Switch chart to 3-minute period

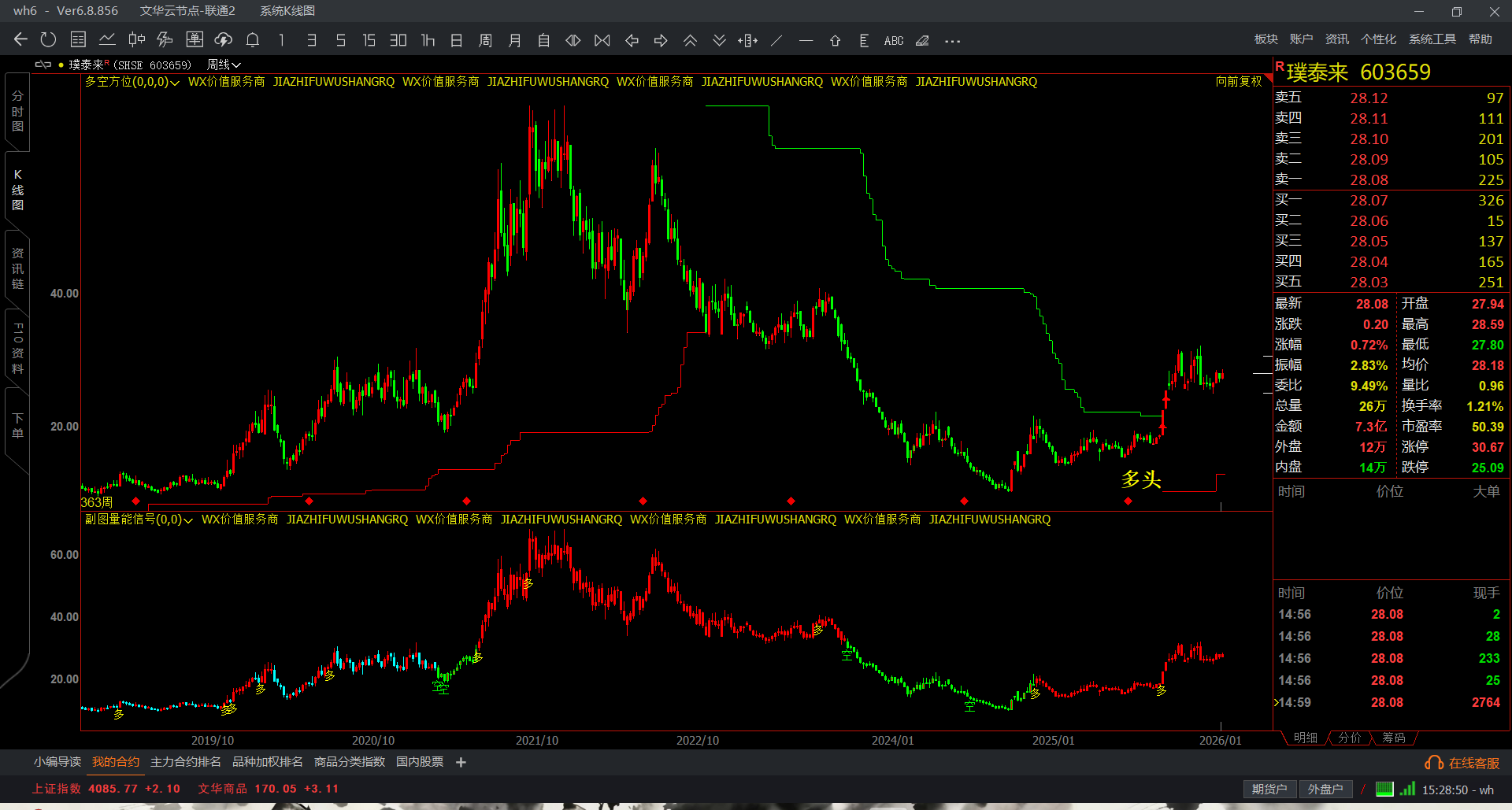click(x=312, y=40)
